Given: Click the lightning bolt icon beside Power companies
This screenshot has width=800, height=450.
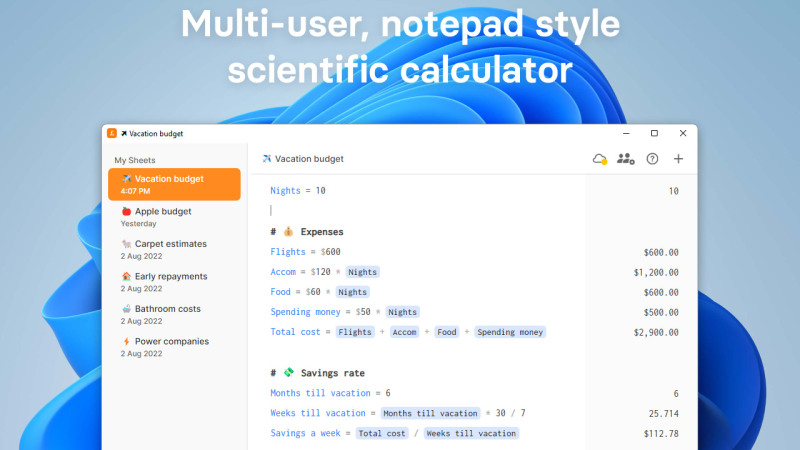Looking at the screenshot, I should pos(126,341).
